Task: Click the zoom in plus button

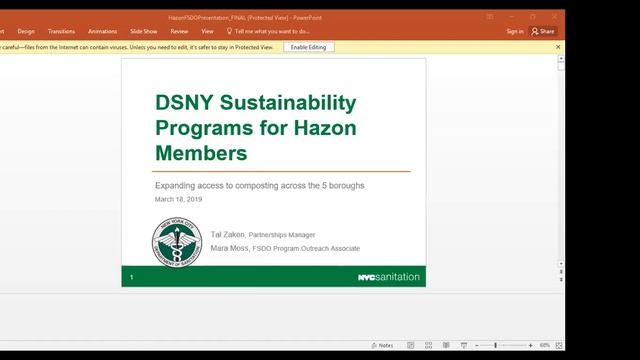Action: point(530,345)
